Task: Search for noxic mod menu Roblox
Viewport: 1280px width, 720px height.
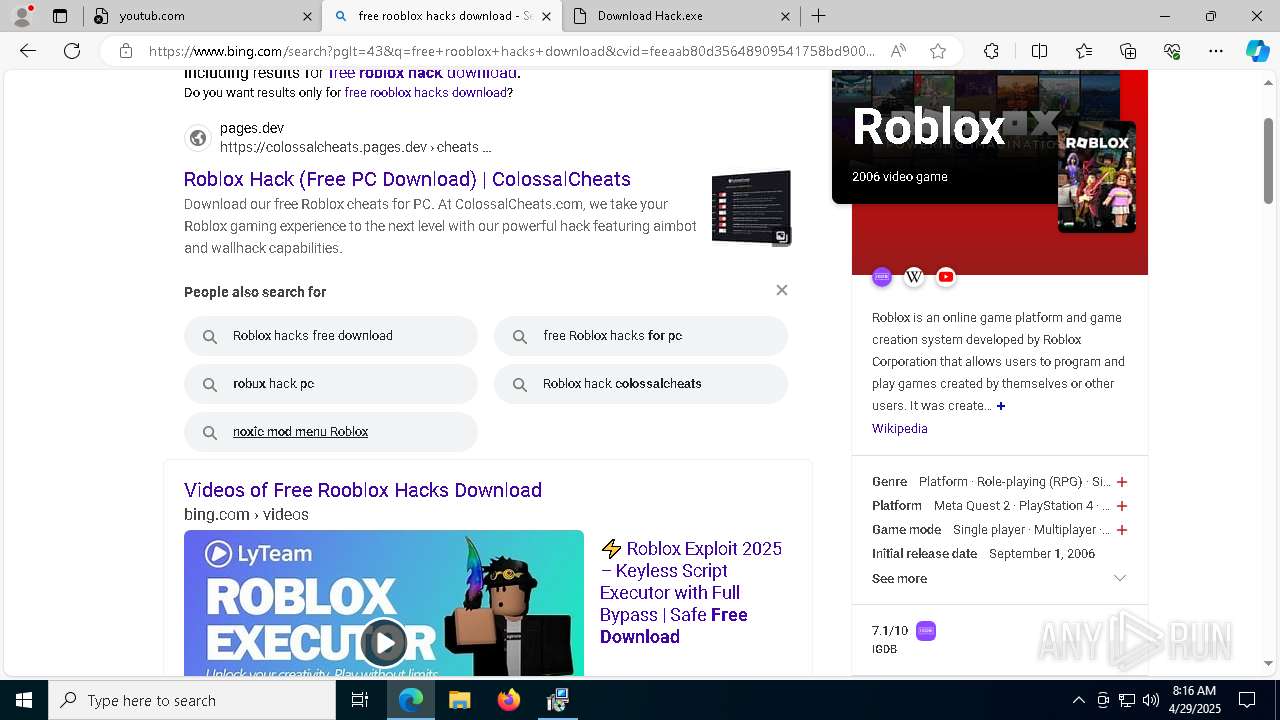Action: [331, 432]
